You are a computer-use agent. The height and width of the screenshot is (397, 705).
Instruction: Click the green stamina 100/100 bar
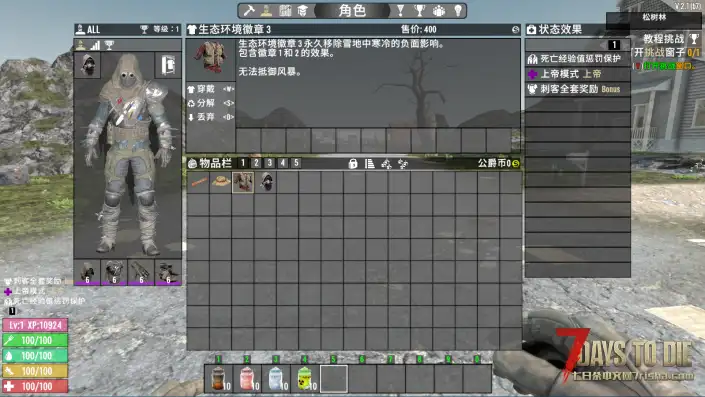tap(35, 340)
